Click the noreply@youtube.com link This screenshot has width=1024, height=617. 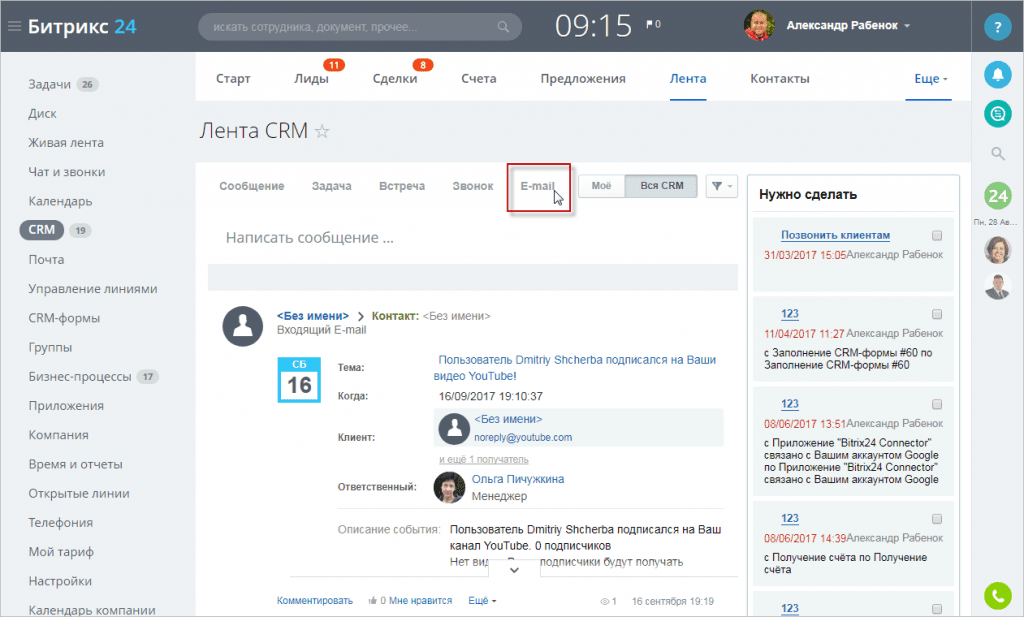pos(523,437)
